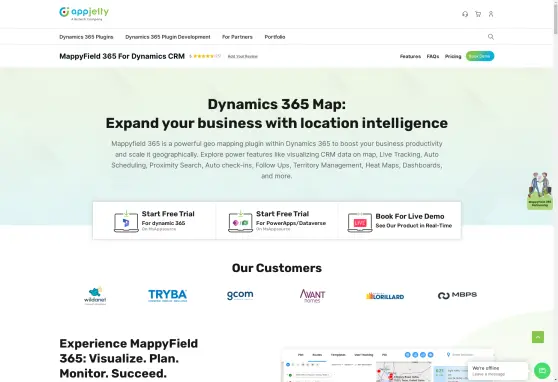Open the user account icon
The height and width of the screenshot is (382, 558).
(x=491, y=14)
